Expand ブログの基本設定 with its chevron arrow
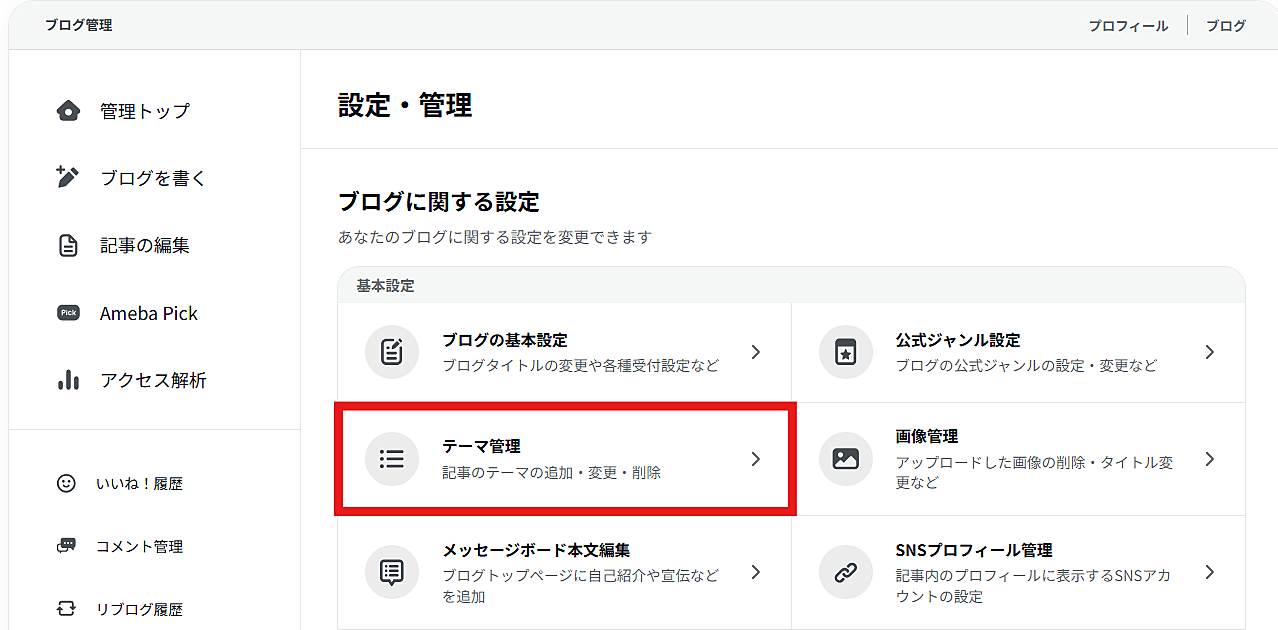This screenshot has height=630, width=1278. pos(756,352)
